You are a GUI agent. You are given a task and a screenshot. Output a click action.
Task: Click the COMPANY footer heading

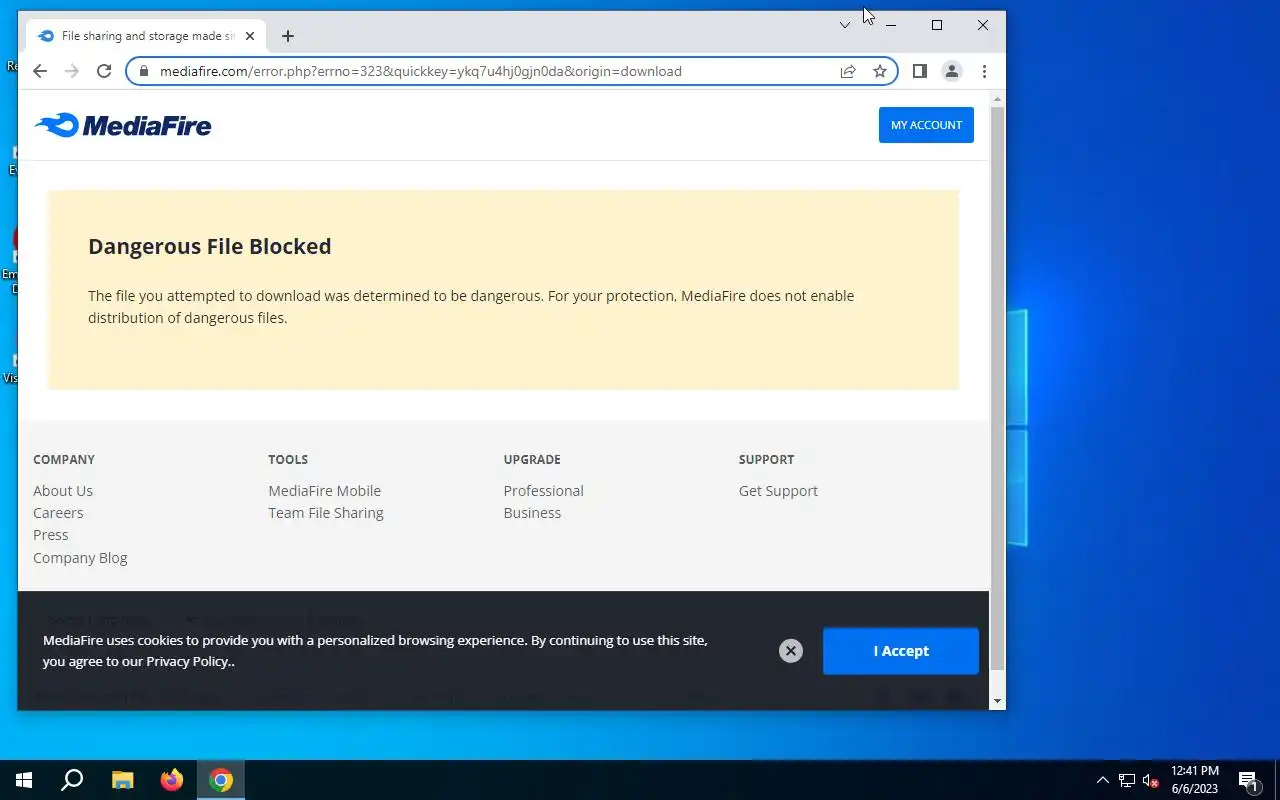click(x=64, y=460)
